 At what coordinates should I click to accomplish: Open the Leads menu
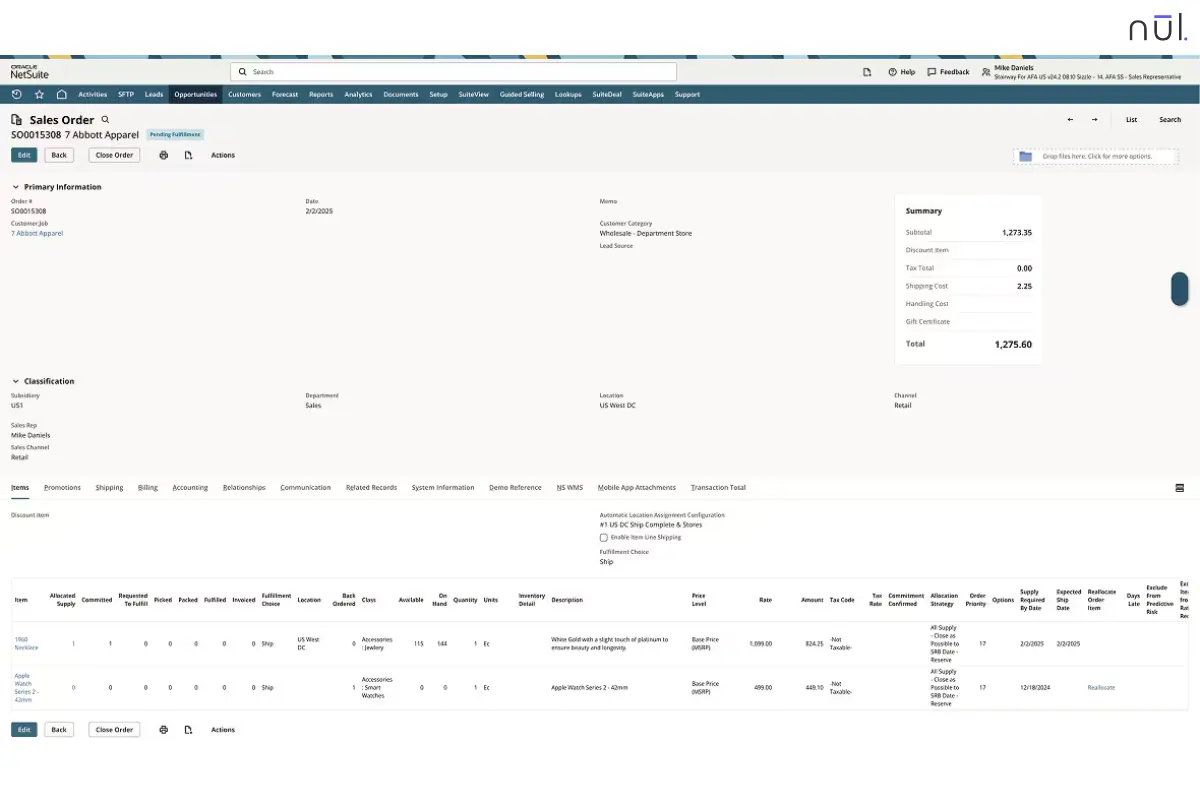point(154,94)
